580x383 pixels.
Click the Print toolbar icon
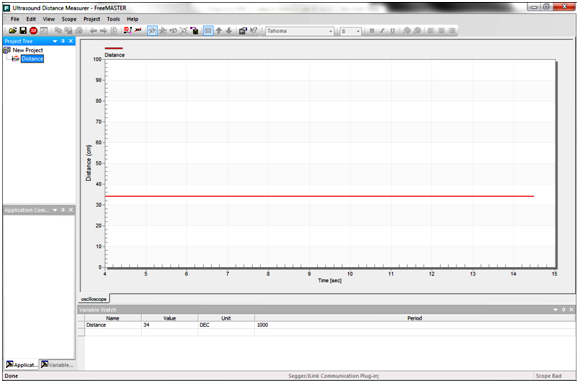pos(79,31)
